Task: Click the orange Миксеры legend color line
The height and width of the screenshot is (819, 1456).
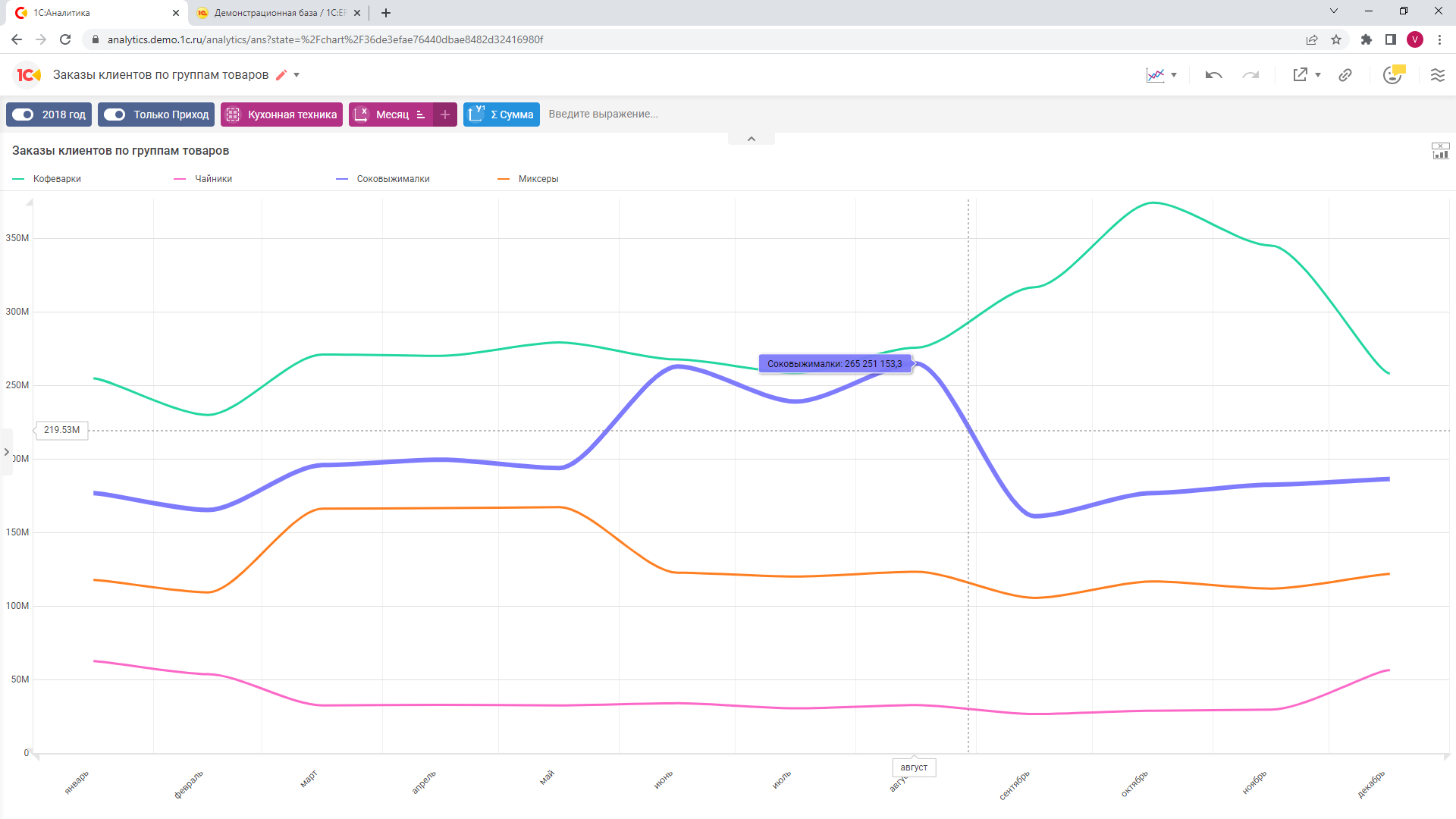Action: coord(504,179)
